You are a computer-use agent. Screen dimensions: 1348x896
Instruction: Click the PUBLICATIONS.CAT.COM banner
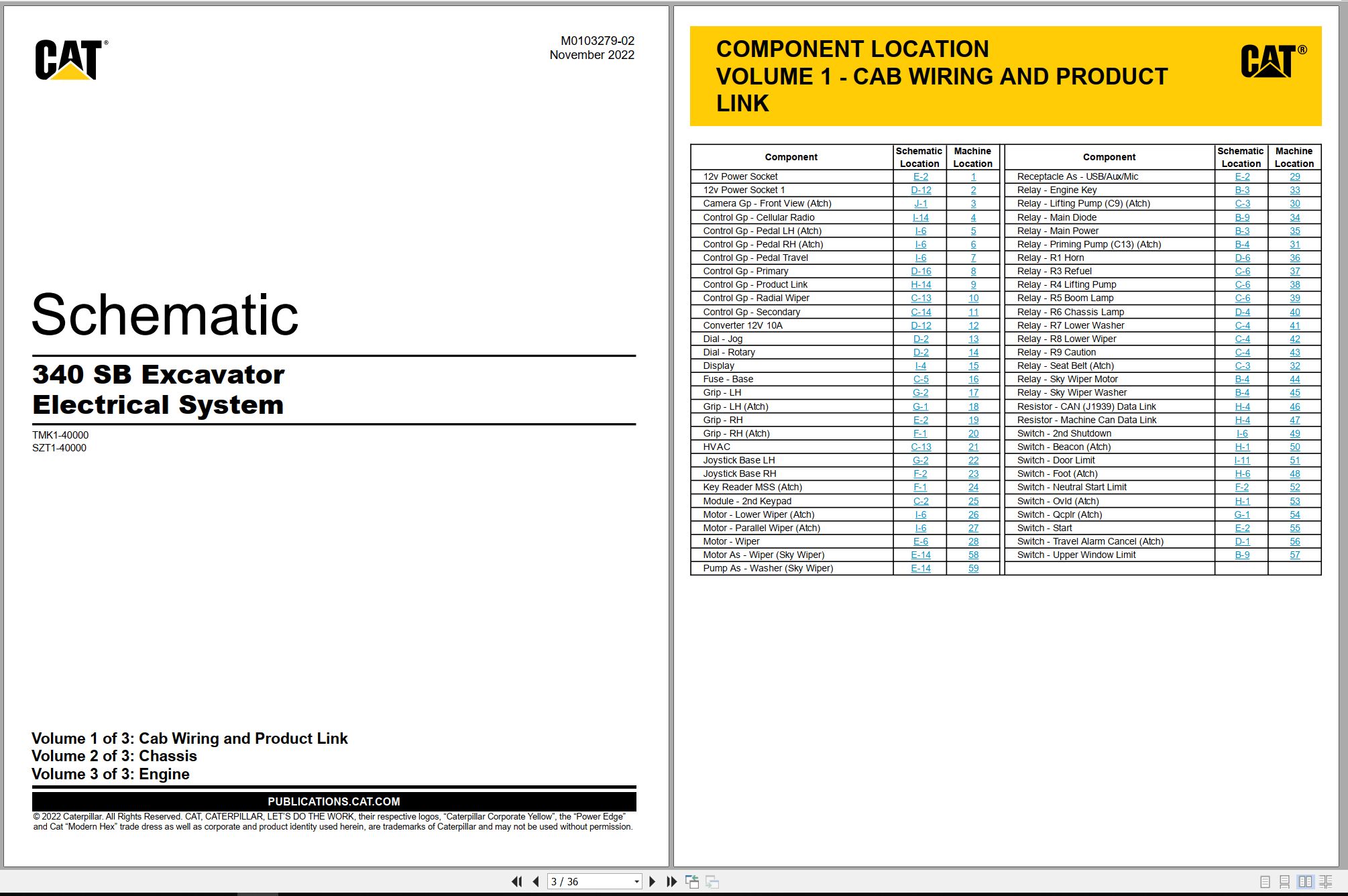click(334, 801)
